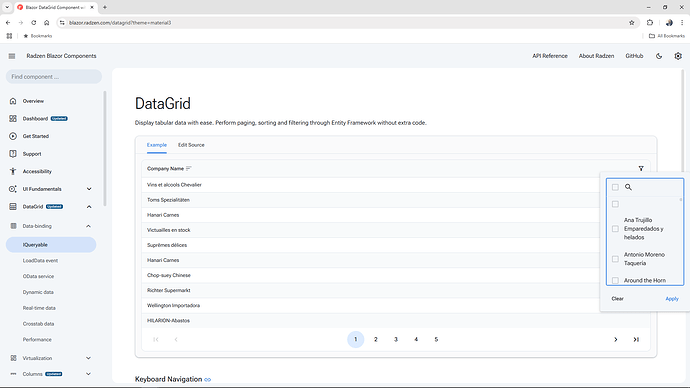Collapse the DataGrid sidebar section
This screenshot has height=388, width=690.
coord(89,207)
